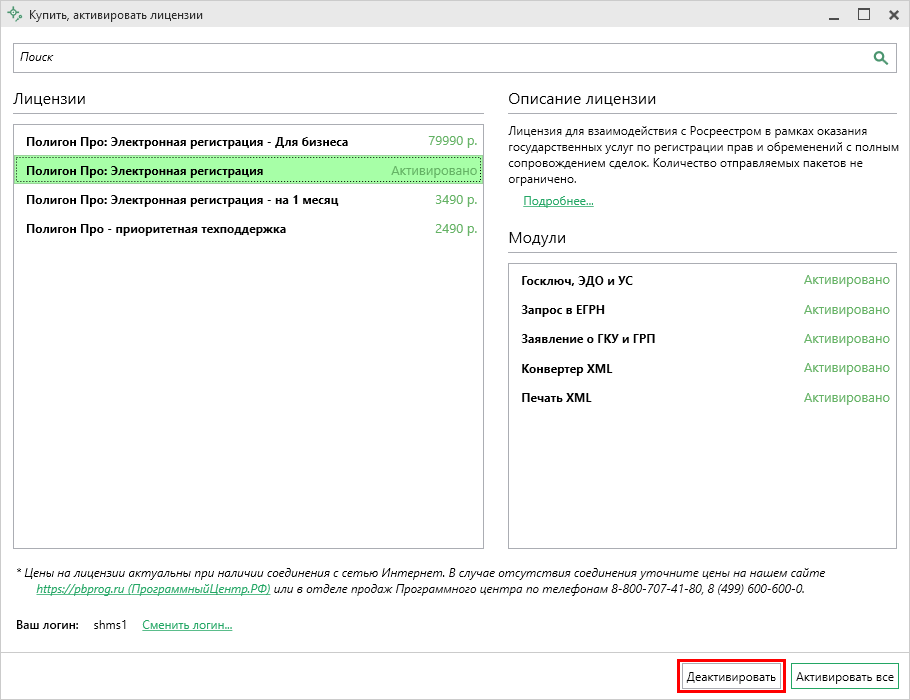Viewport: 910px width, 700px height.
Task: Select license Электронная регистрация - на 1 месяц
Action: click(x=248, y=200)
